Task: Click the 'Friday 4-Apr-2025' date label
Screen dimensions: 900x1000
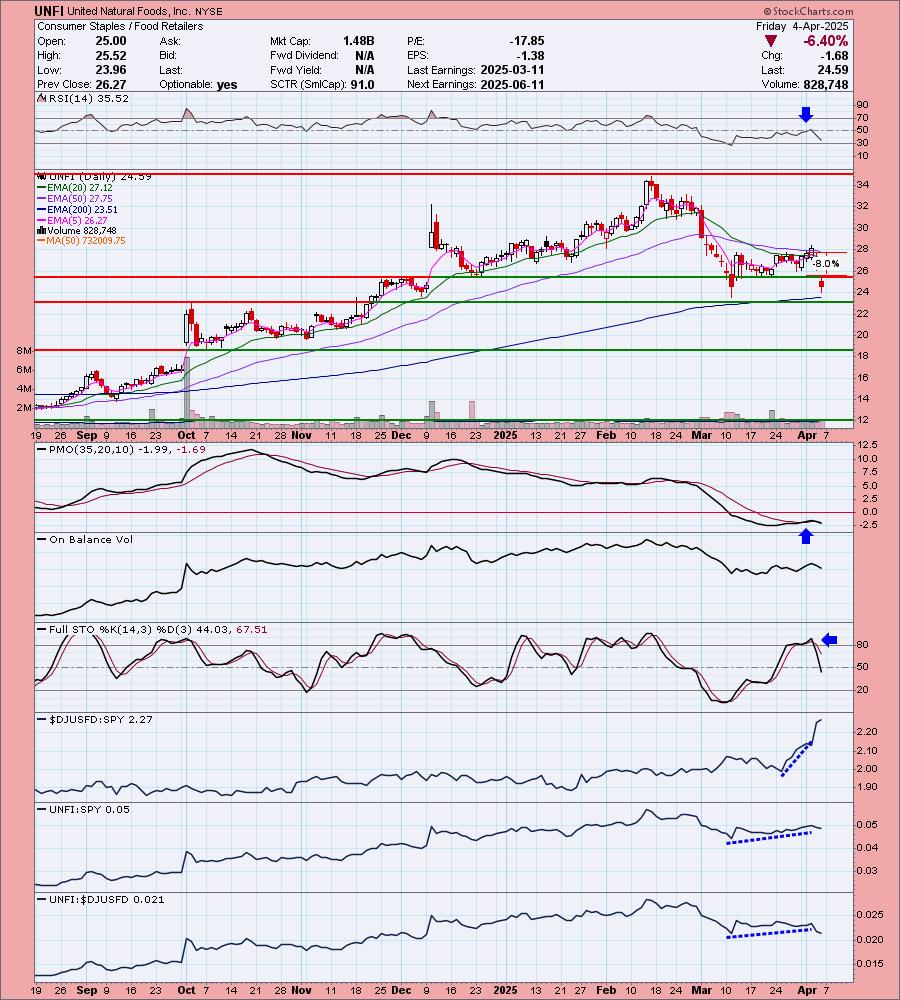Action: [802, 26]
